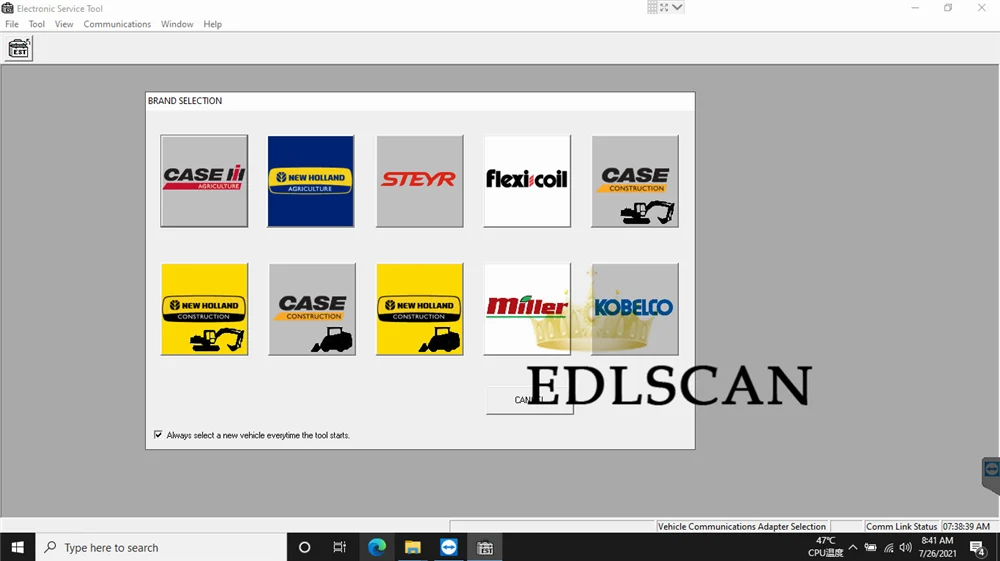
Task: Open the Communications menu
Action: coord(117,24)
